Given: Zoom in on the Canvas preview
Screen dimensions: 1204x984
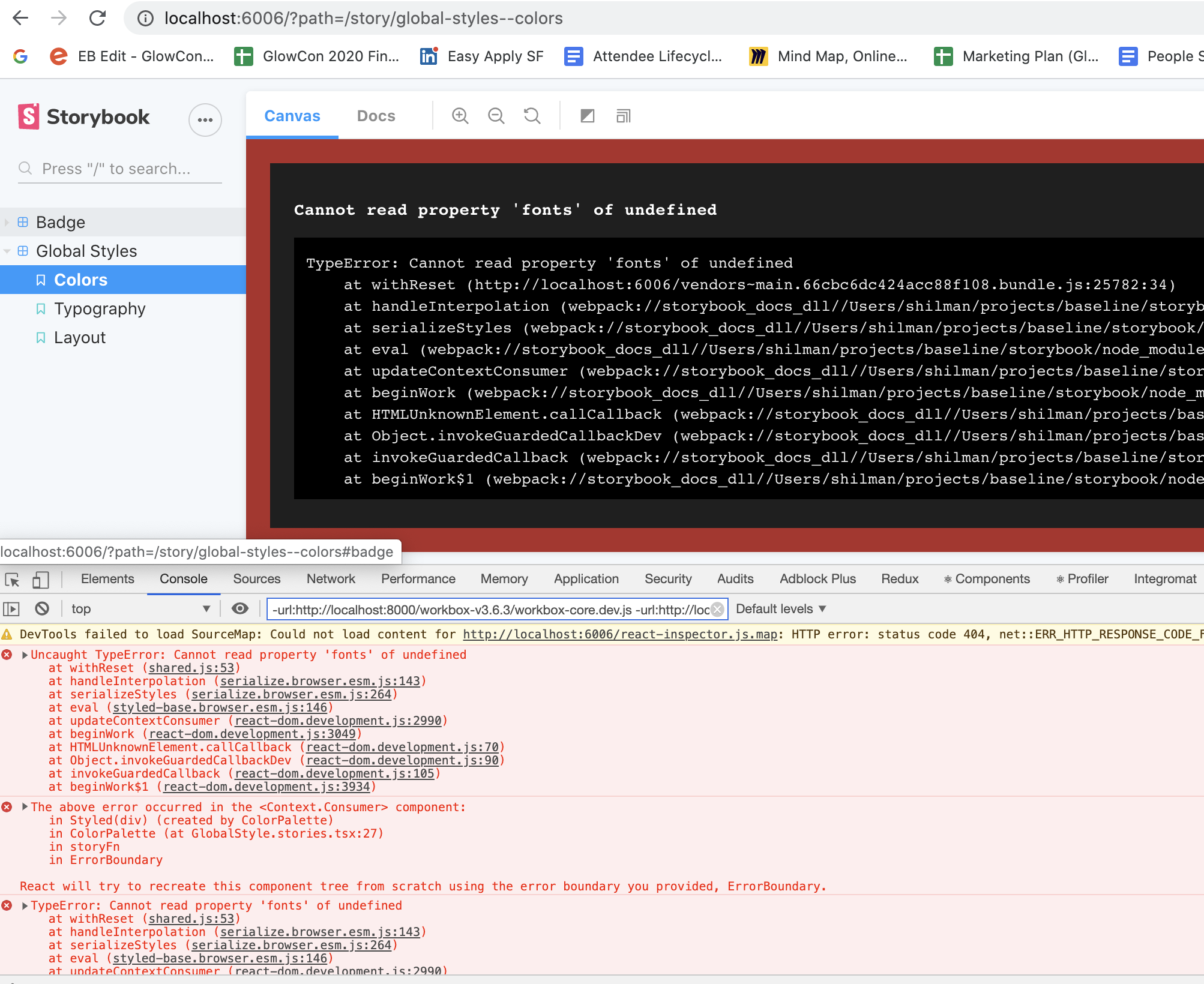Looking at the screenshot, I should 460,115.
